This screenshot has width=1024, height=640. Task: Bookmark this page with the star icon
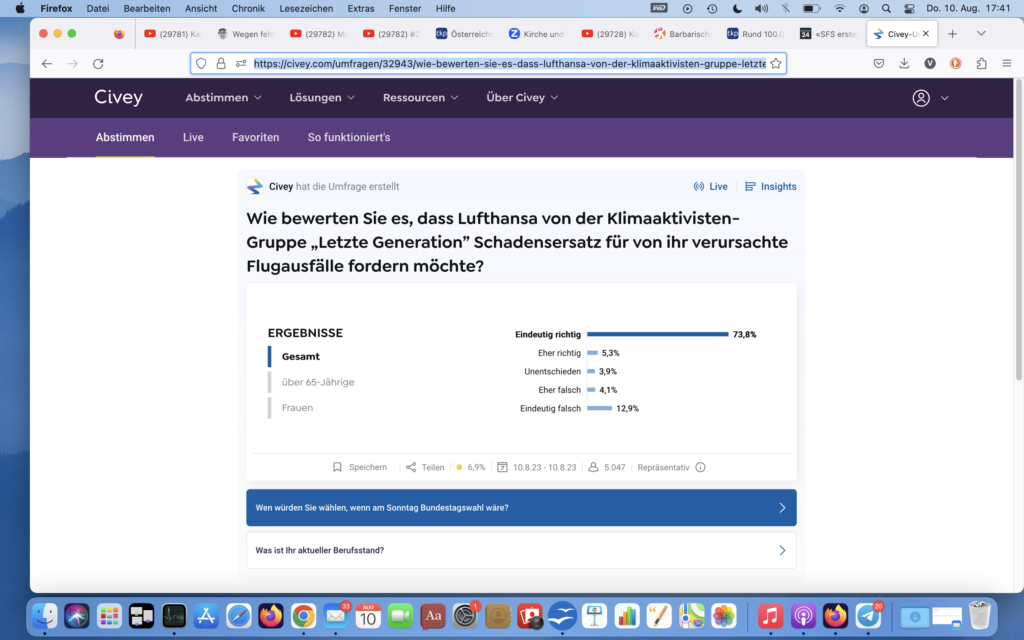pos(775,63)
